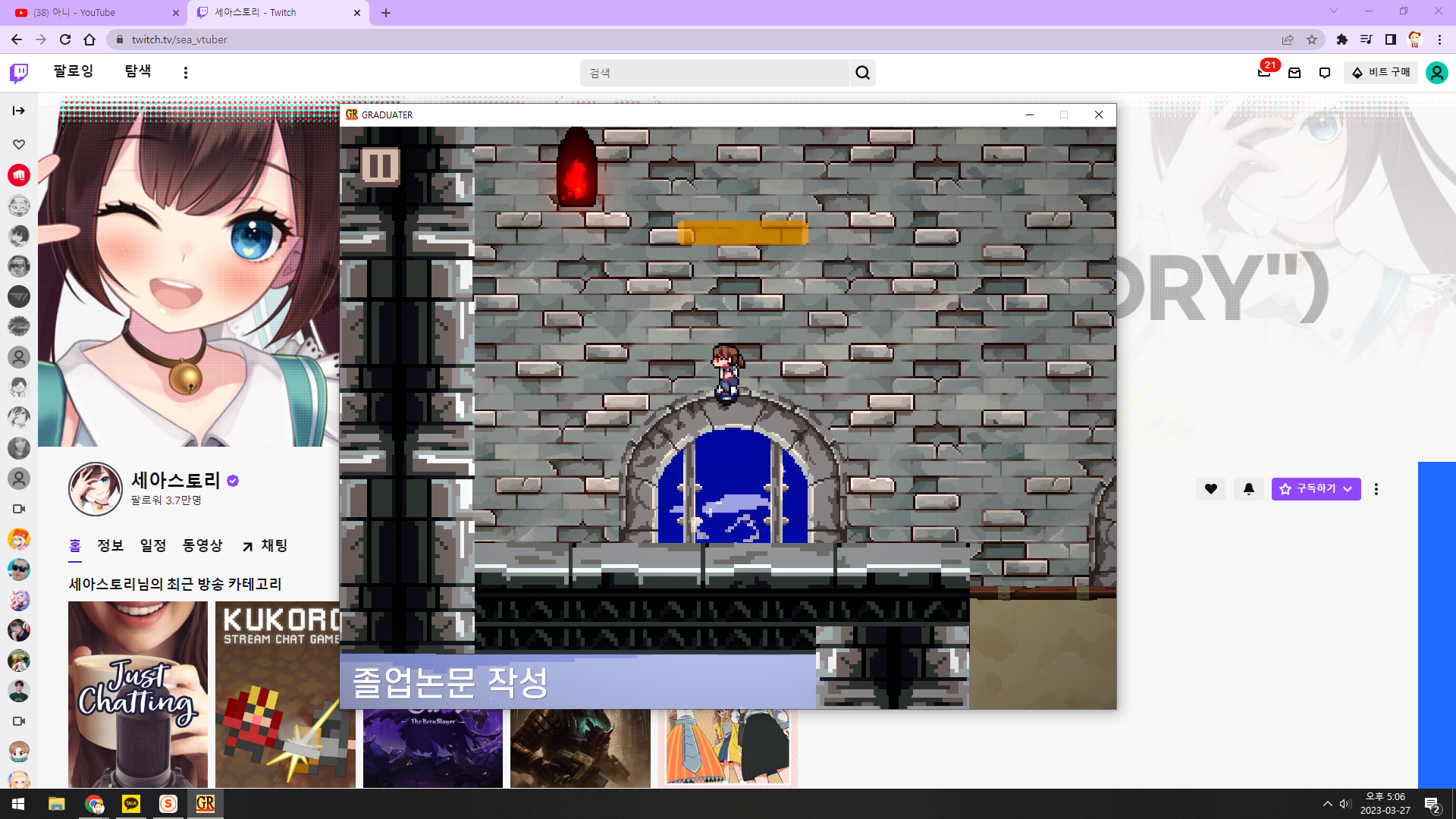
Task: Expand the Chrome tab search chevron
Action: (1334, 11)
